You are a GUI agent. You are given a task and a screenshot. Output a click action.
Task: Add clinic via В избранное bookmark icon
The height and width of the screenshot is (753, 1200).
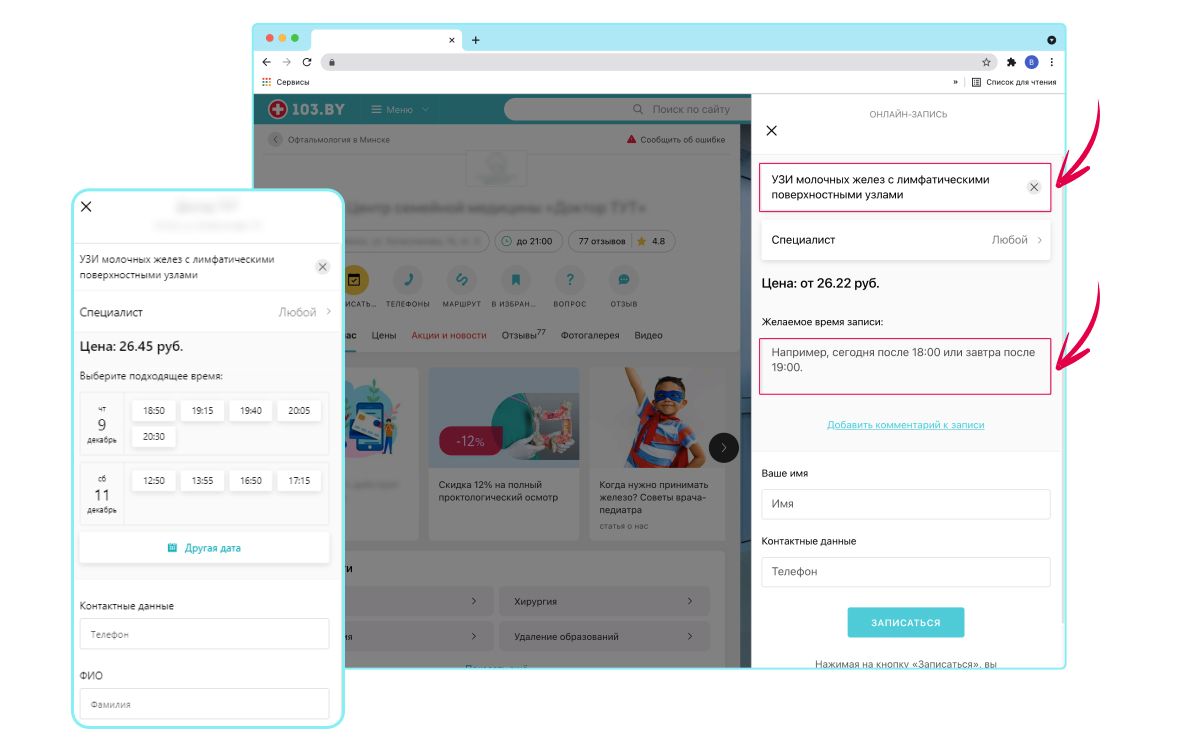(x=516, y=280)
